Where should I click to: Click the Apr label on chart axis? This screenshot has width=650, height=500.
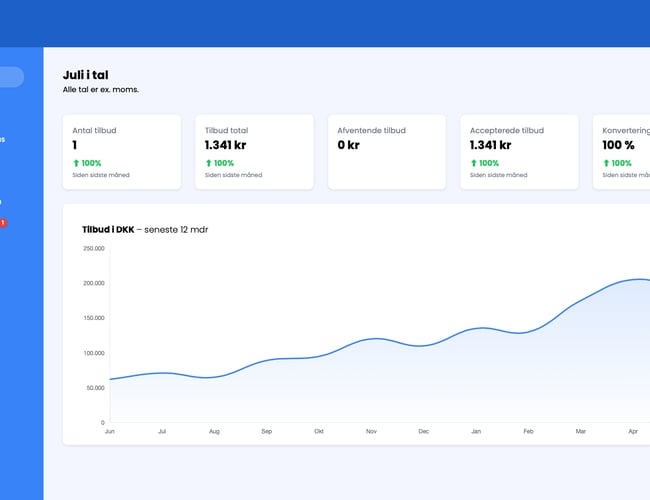[632, 432]
